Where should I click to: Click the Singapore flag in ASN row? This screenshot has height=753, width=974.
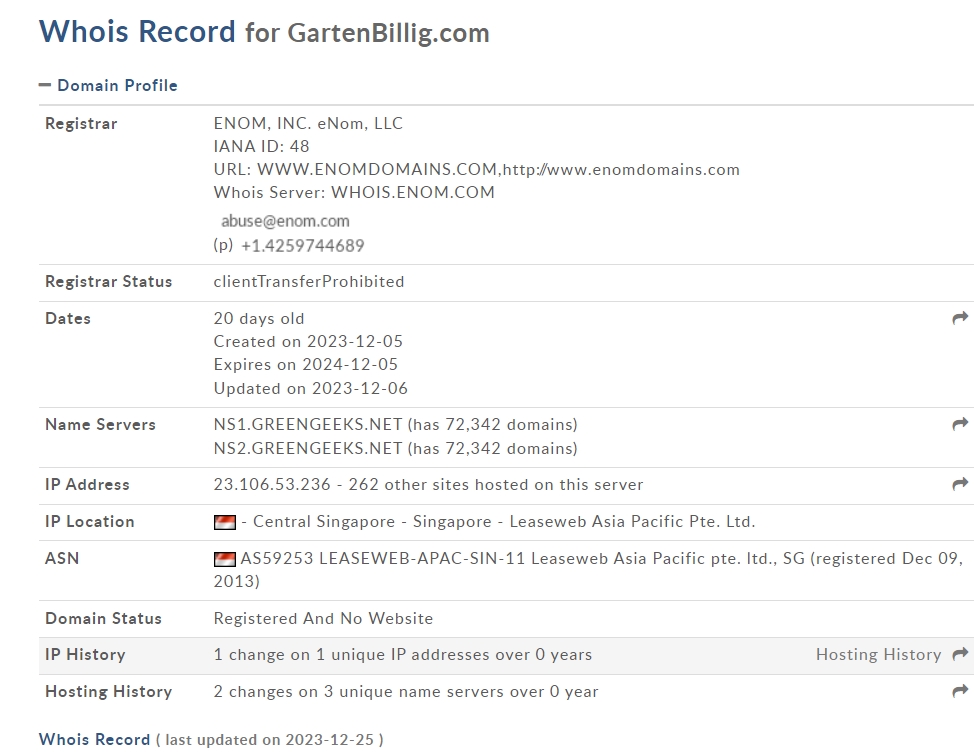click(x=224, y=559)
